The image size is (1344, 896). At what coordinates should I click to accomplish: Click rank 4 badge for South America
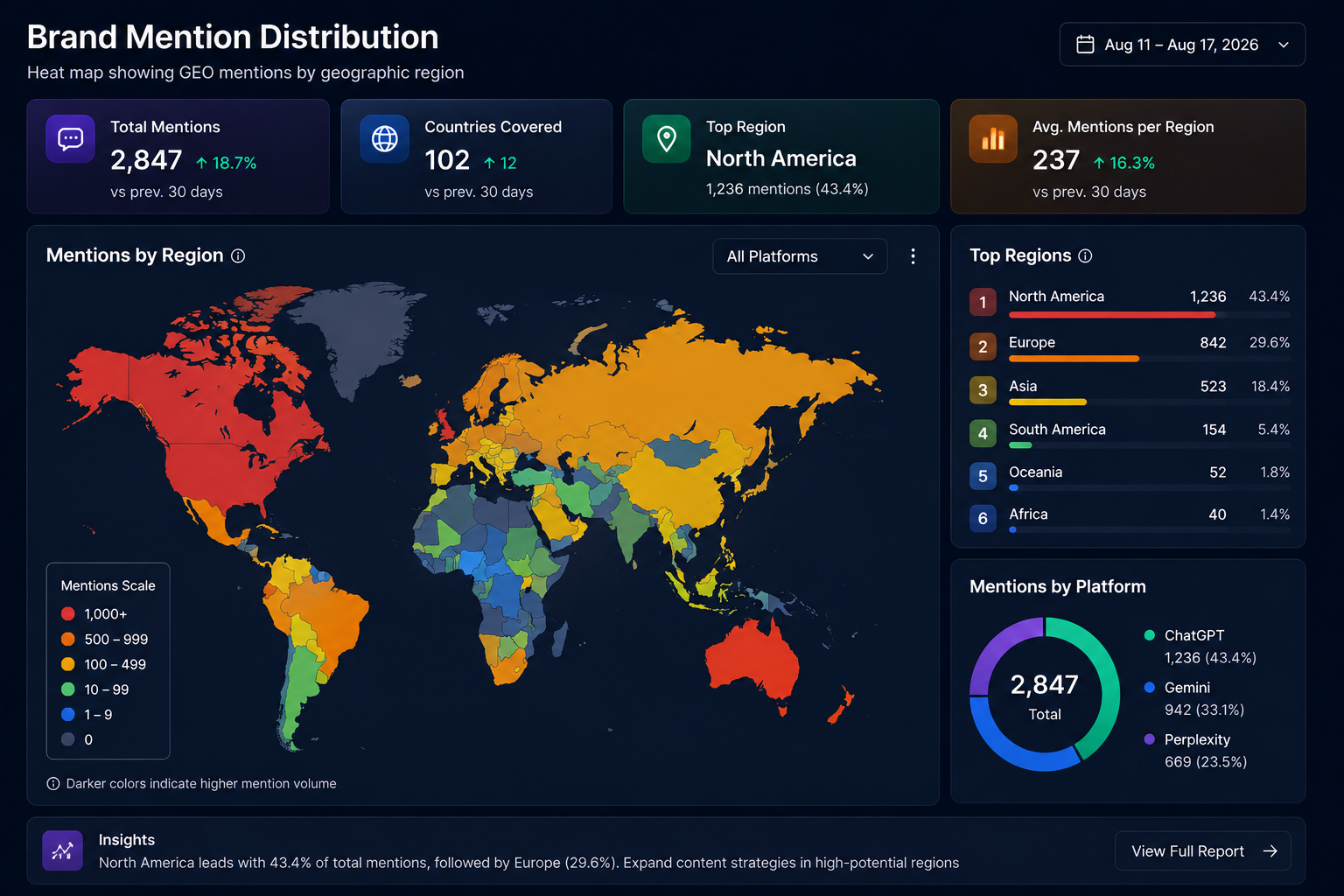point(983,433)
